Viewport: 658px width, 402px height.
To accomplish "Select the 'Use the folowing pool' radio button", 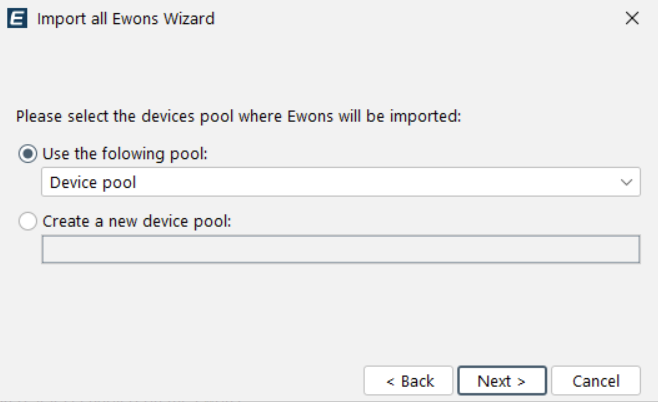I will point(28,154).
